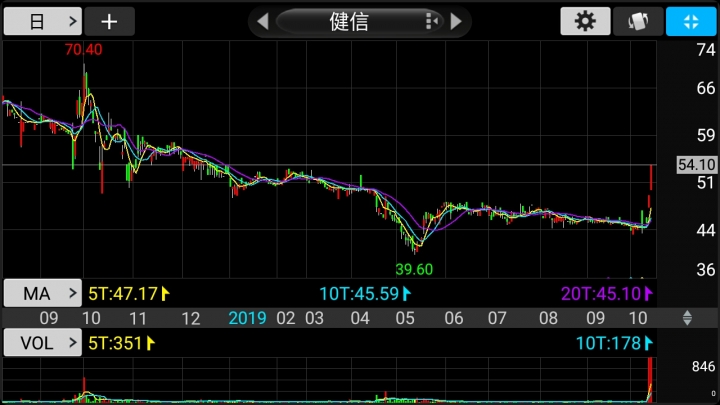720x405 pixels.
Task: Go to next stock with right arrow
Action: 456,21
